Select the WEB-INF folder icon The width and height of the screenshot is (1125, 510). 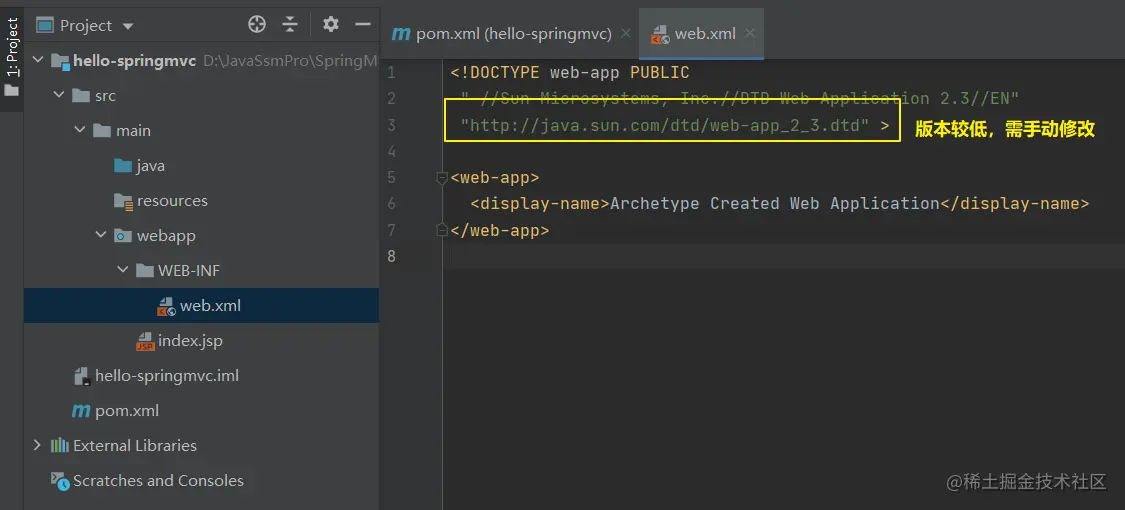(x=145, y=270)
